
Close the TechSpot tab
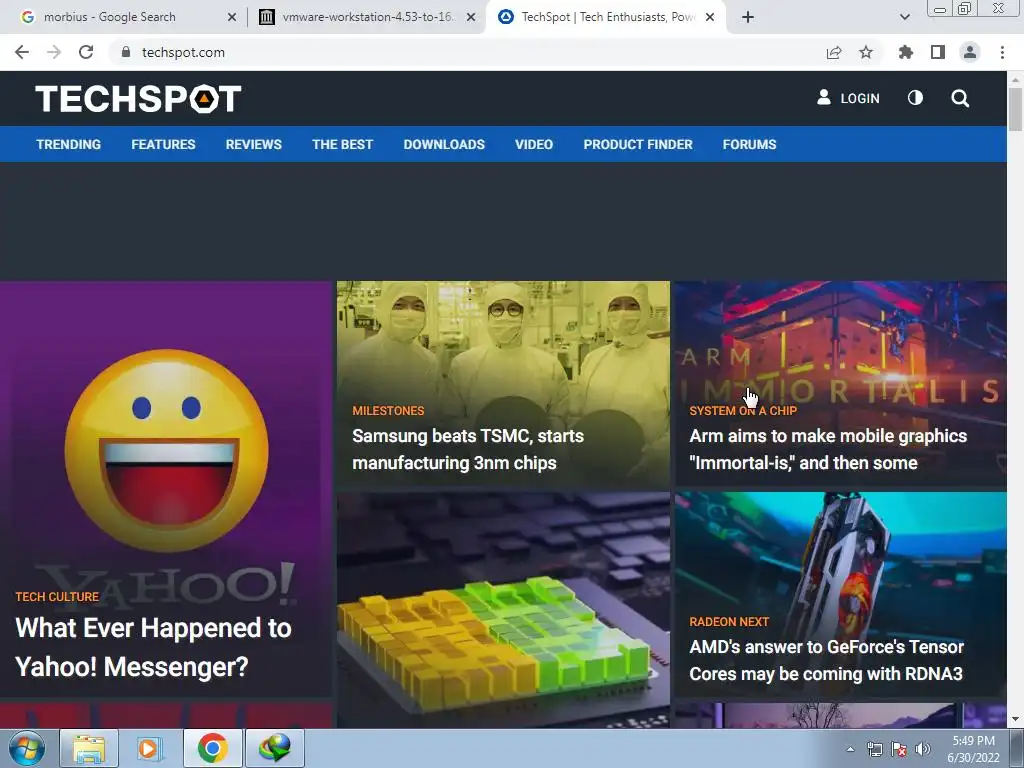click(x=711, y=17)
